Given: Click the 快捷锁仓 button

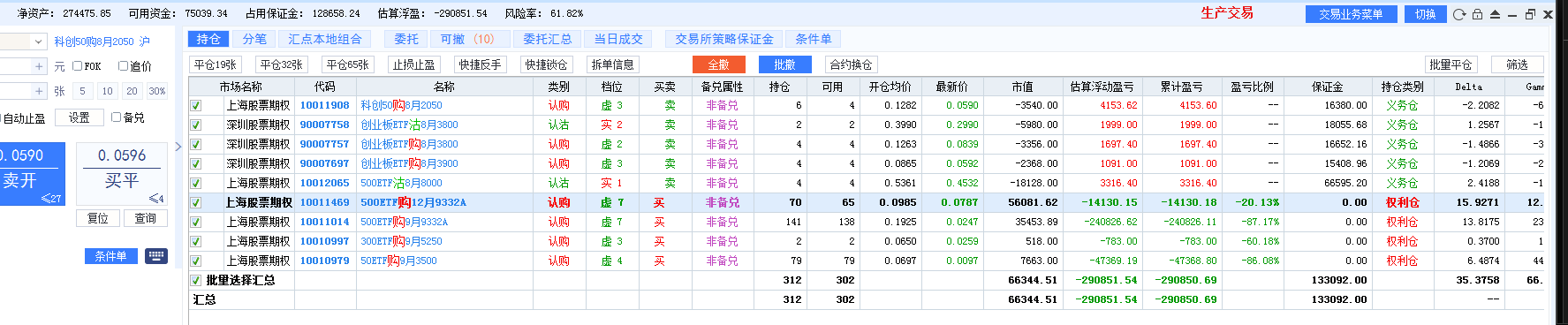Looking at the screenshot, I should click(x=547, y=64).
